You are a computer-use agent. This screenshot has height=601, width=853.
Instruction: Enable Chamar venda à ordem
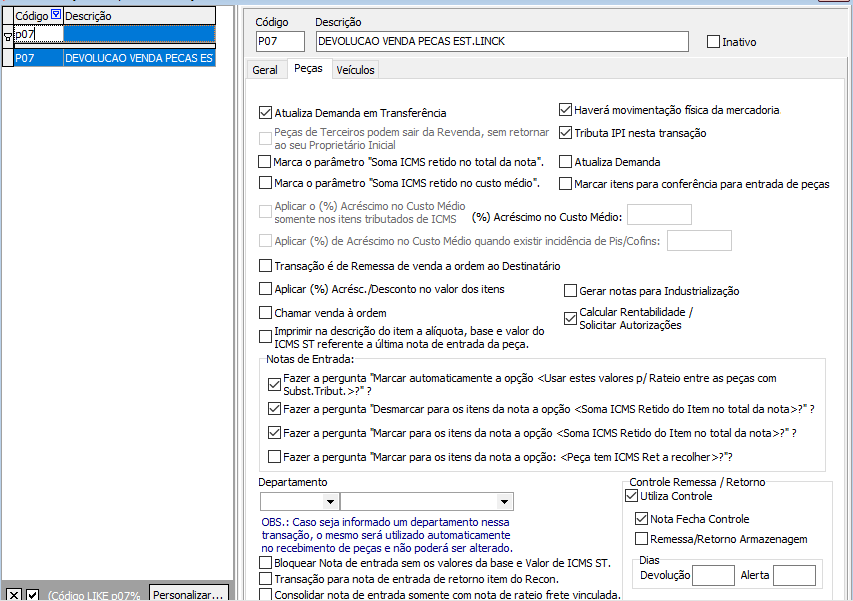[x=265, y=313]
